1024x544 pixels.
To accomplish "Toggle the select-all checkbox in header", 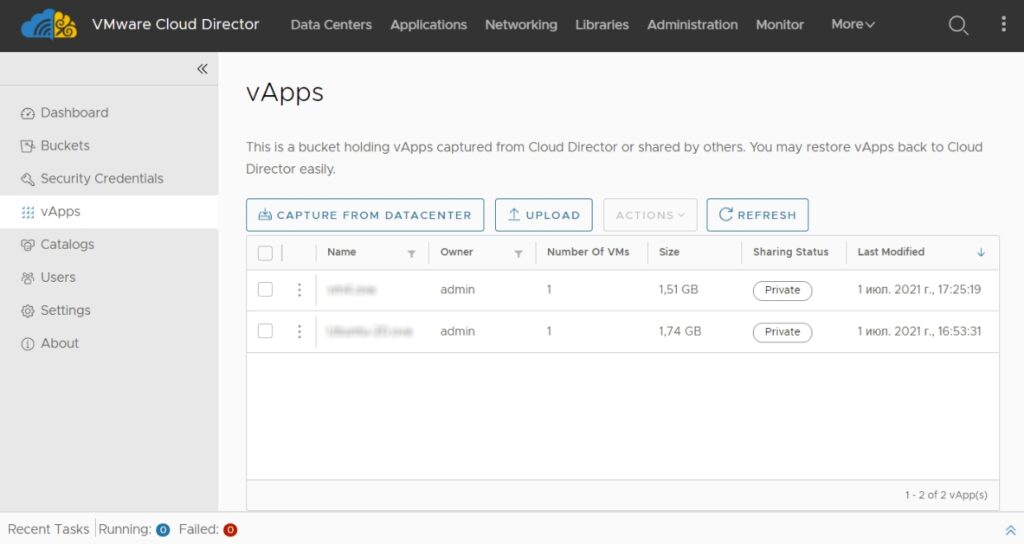I will pos(265,253).
